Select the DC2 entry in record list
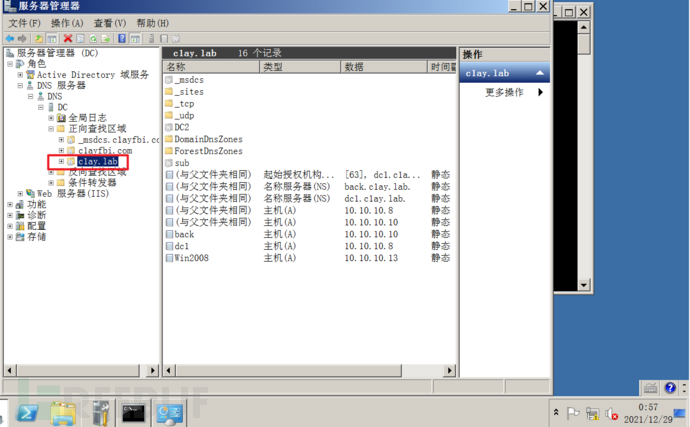690x427 pixels. point(177,128)
